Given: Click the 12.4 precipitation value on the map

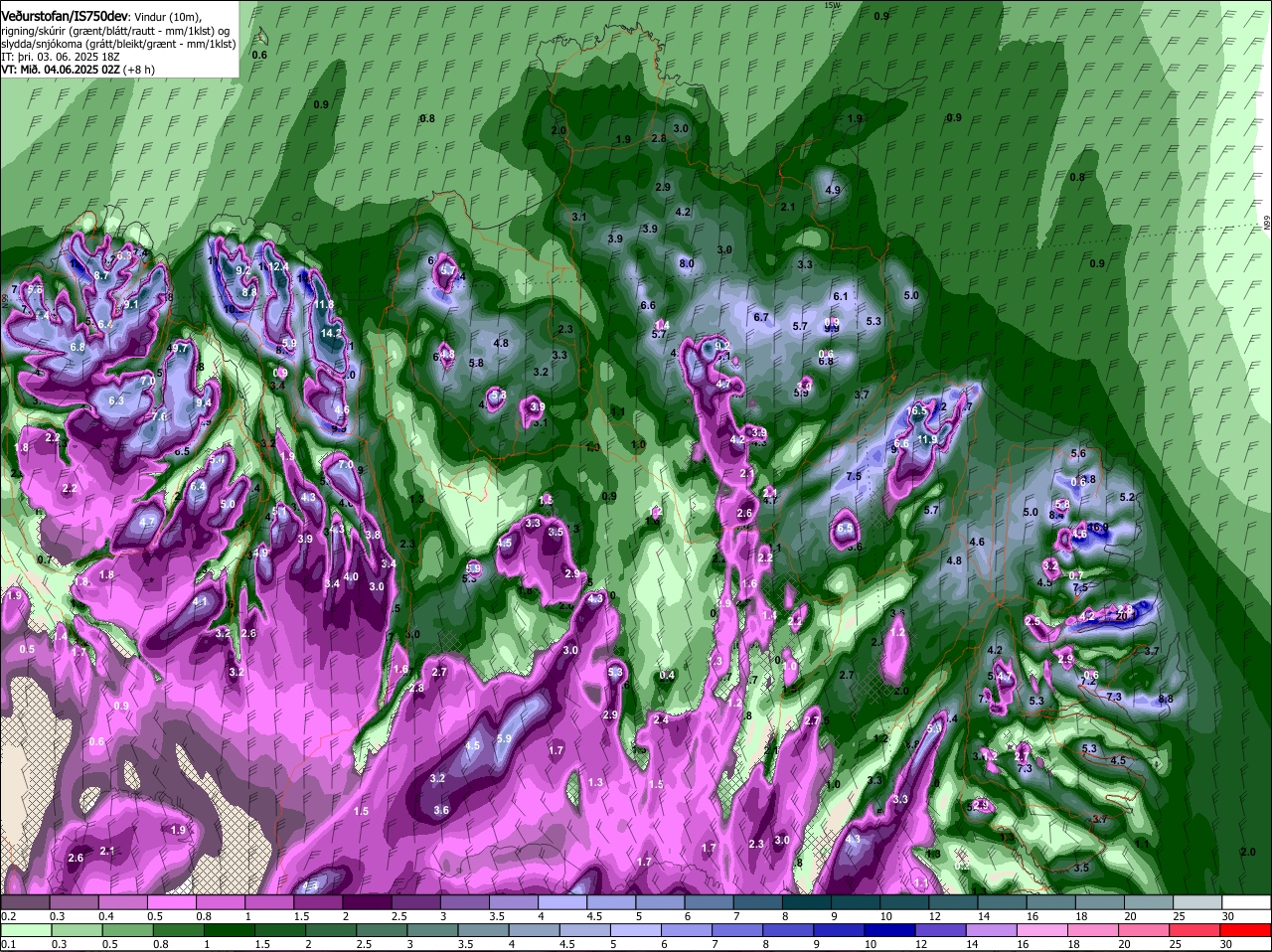Looking at the screenshot, I should [x=278, y=266].
